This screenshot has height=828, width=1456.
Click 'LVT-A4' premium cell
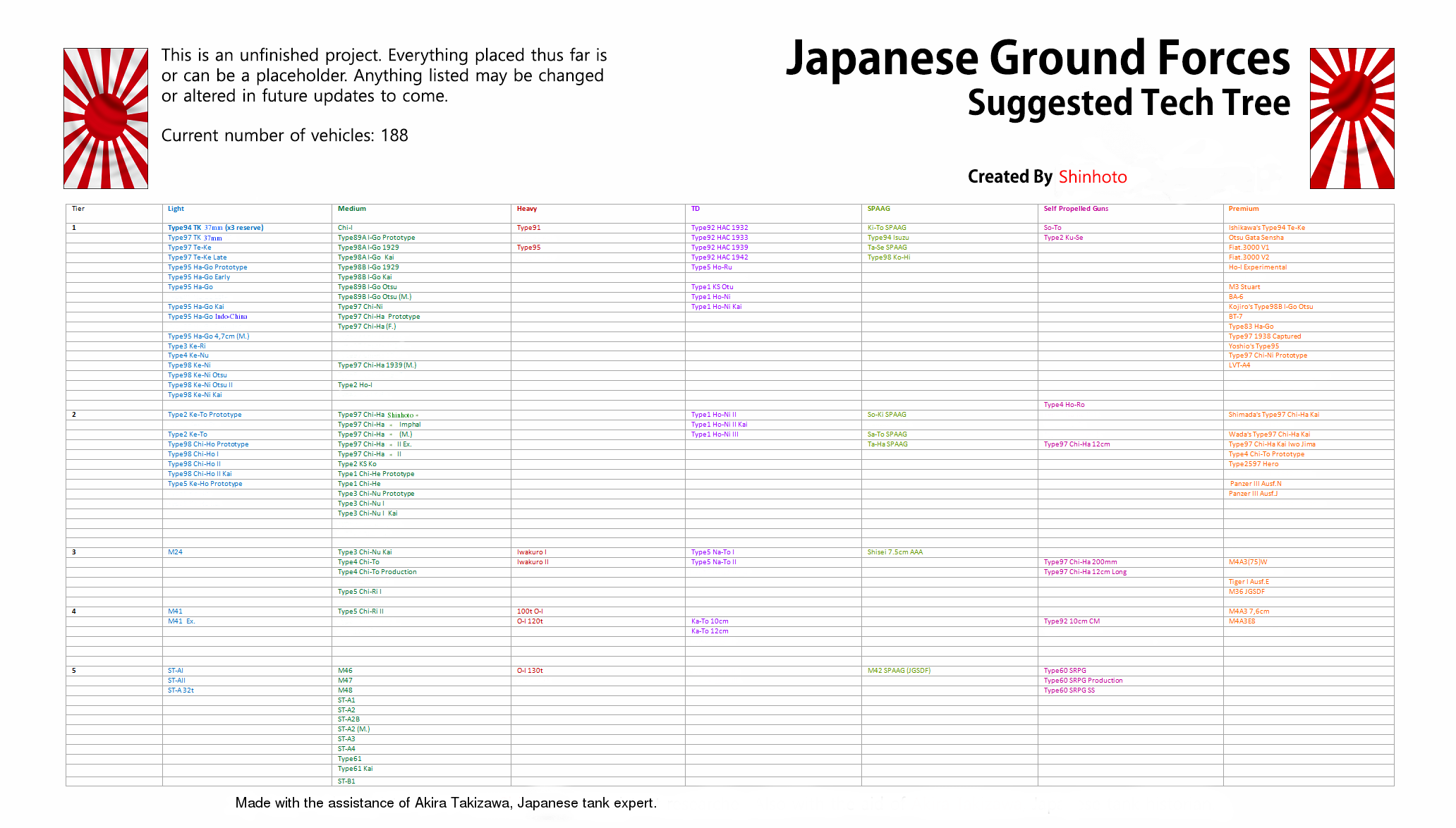click(x=1239, y=365)
